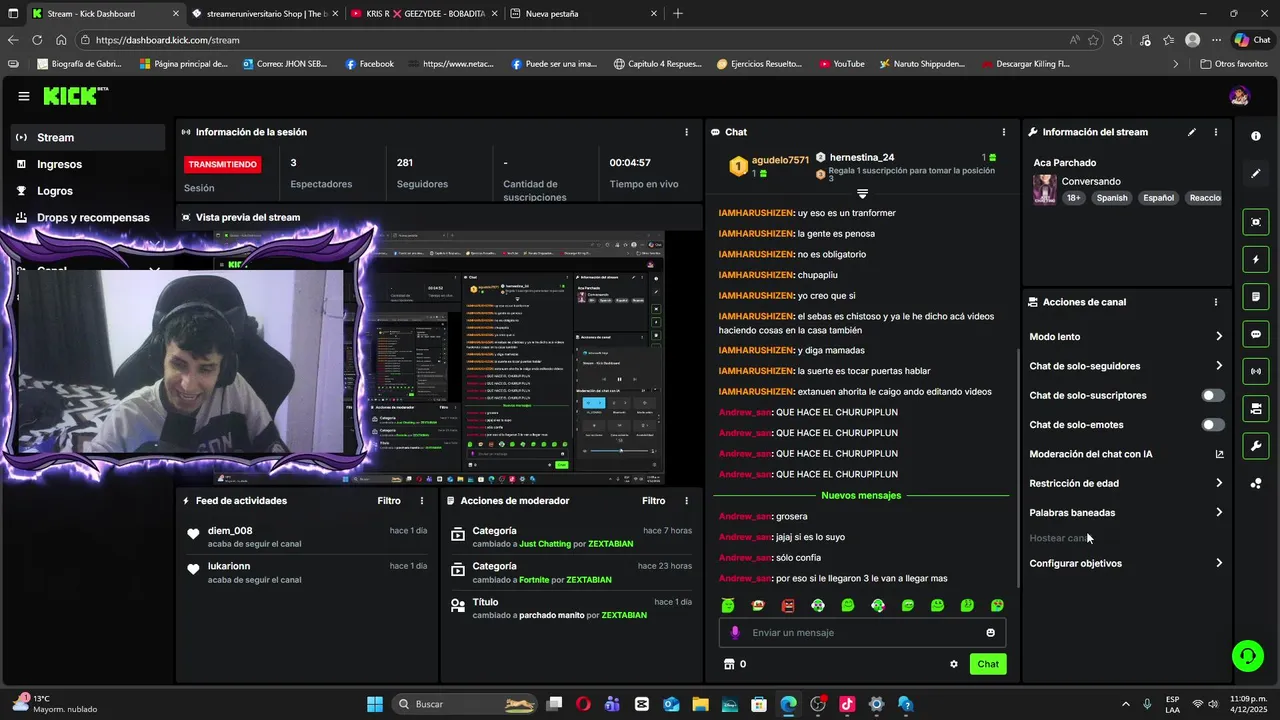Screen dimensions: 1280x720
Task: Click the pencil edit icon in right sidebar
Action: coord(1256,174)
